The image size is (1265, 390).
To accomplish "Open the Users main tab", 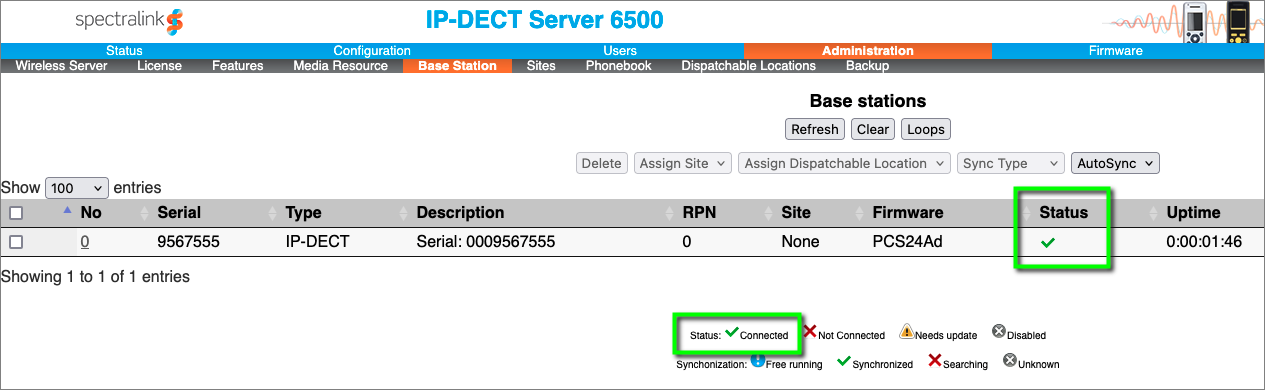I will pos(620,51).
